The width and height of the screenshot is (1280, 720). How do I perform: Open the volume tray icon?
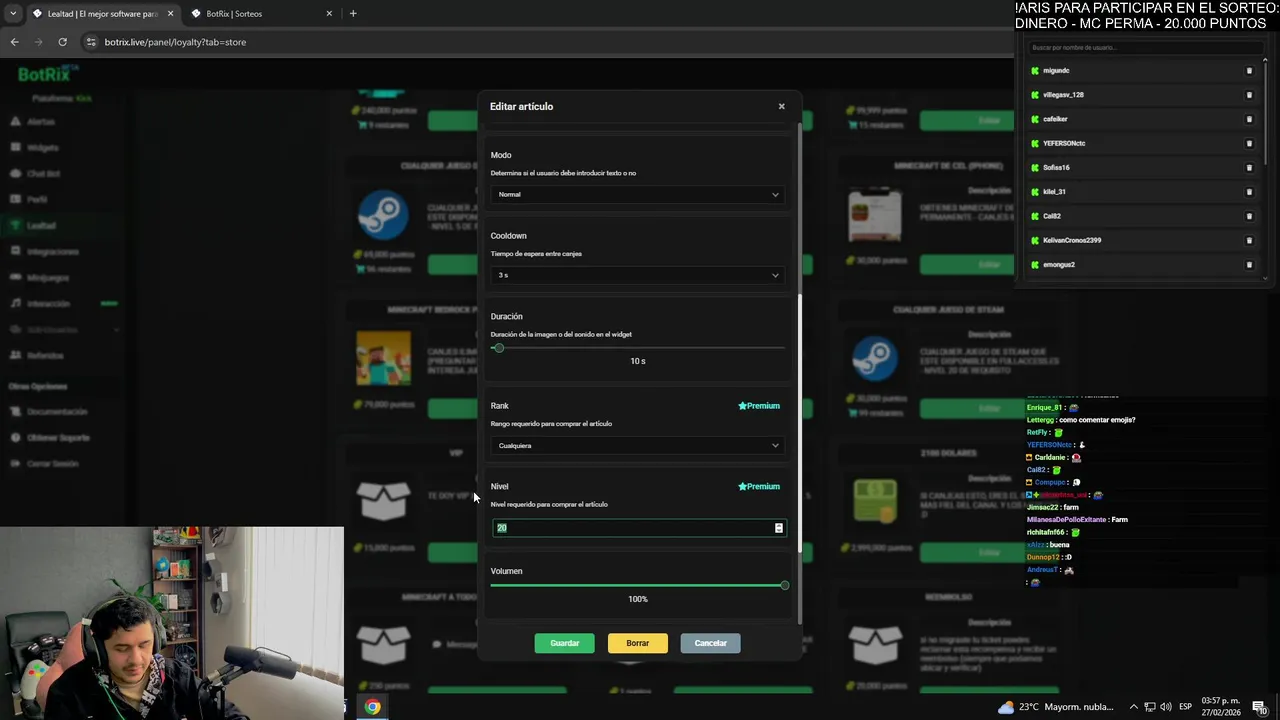coord(1166,707)
